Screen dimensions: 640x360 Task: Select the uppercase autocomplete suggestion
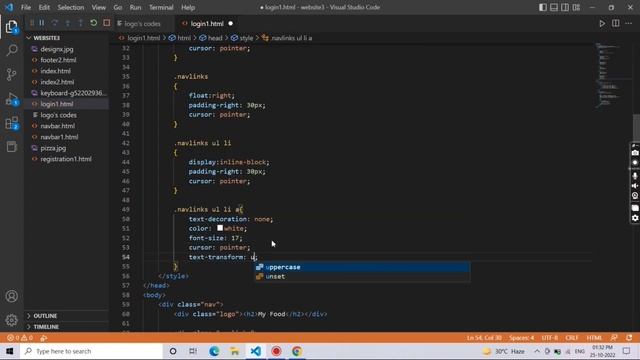362,267
